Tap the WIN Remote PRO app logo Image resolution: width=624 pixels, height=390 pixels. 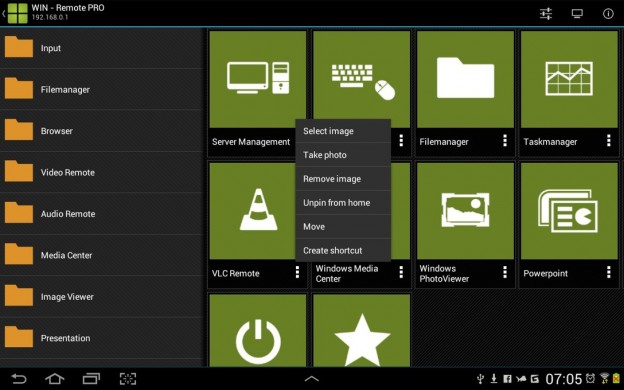coord(18,13)
